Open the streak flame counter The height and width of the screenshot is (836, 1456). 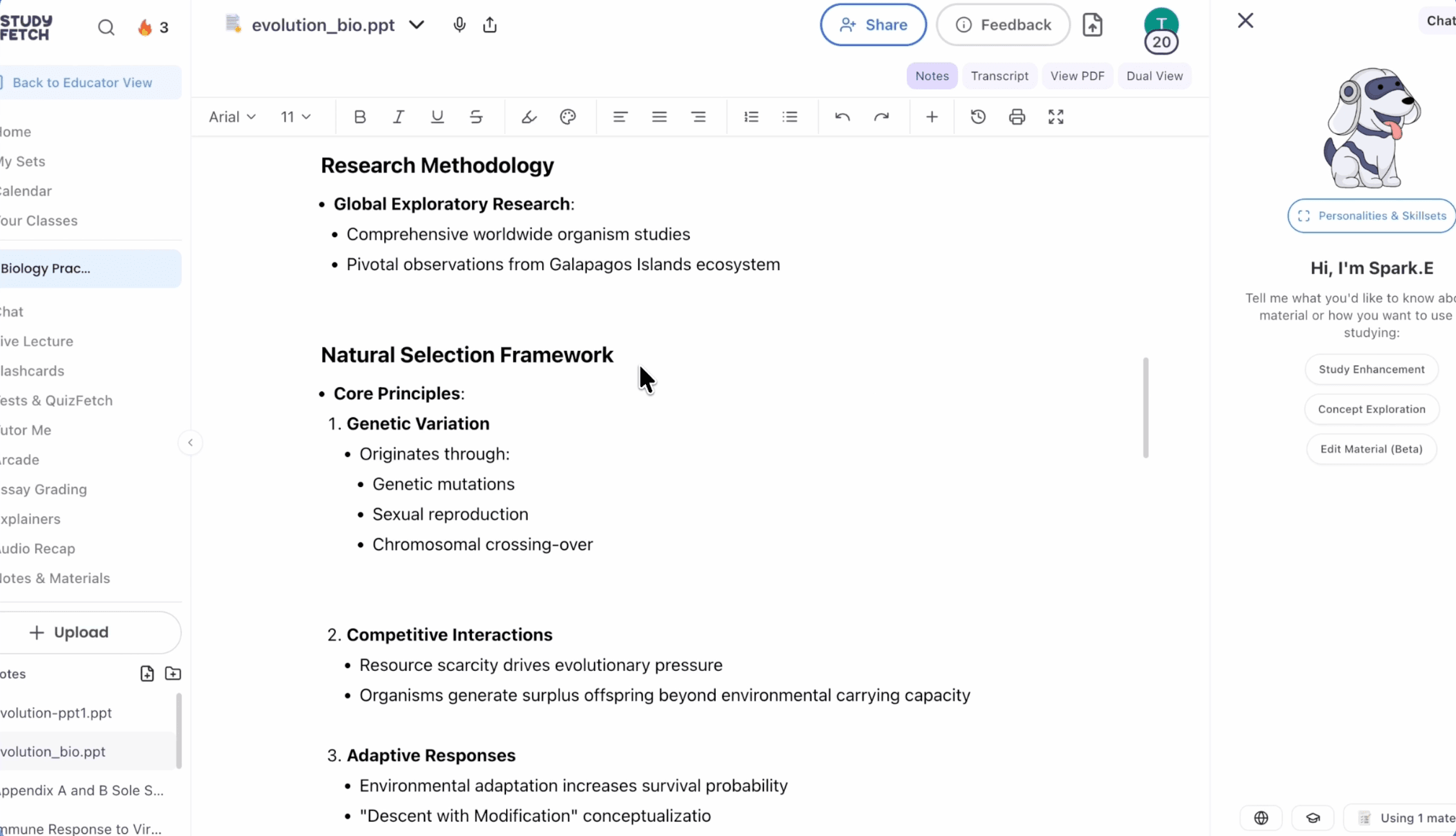(x=153, y=27)
